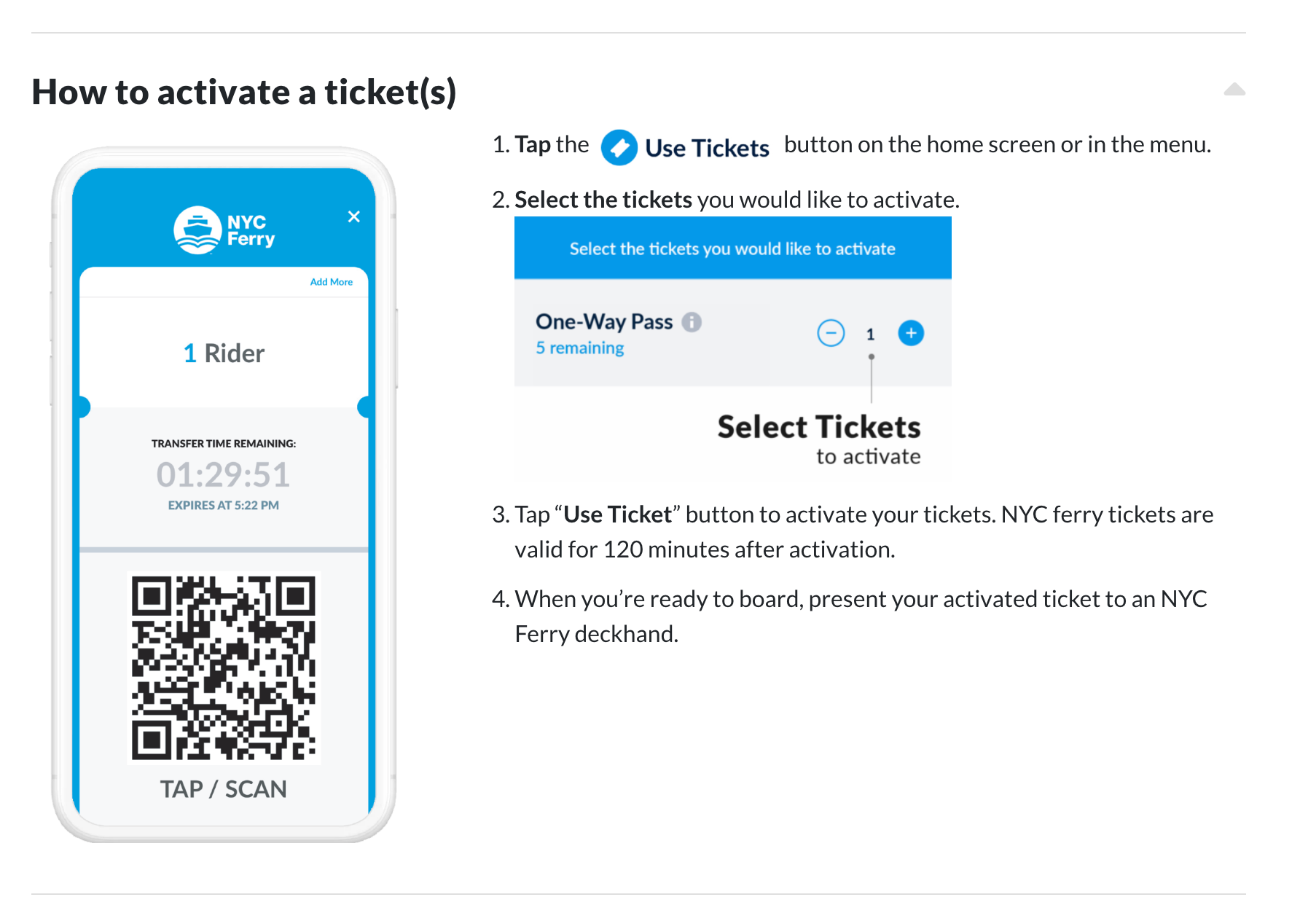The width and height of the screenshot is (1300, 924).
Task: Tap the Add More link
Action: point(332,282)
